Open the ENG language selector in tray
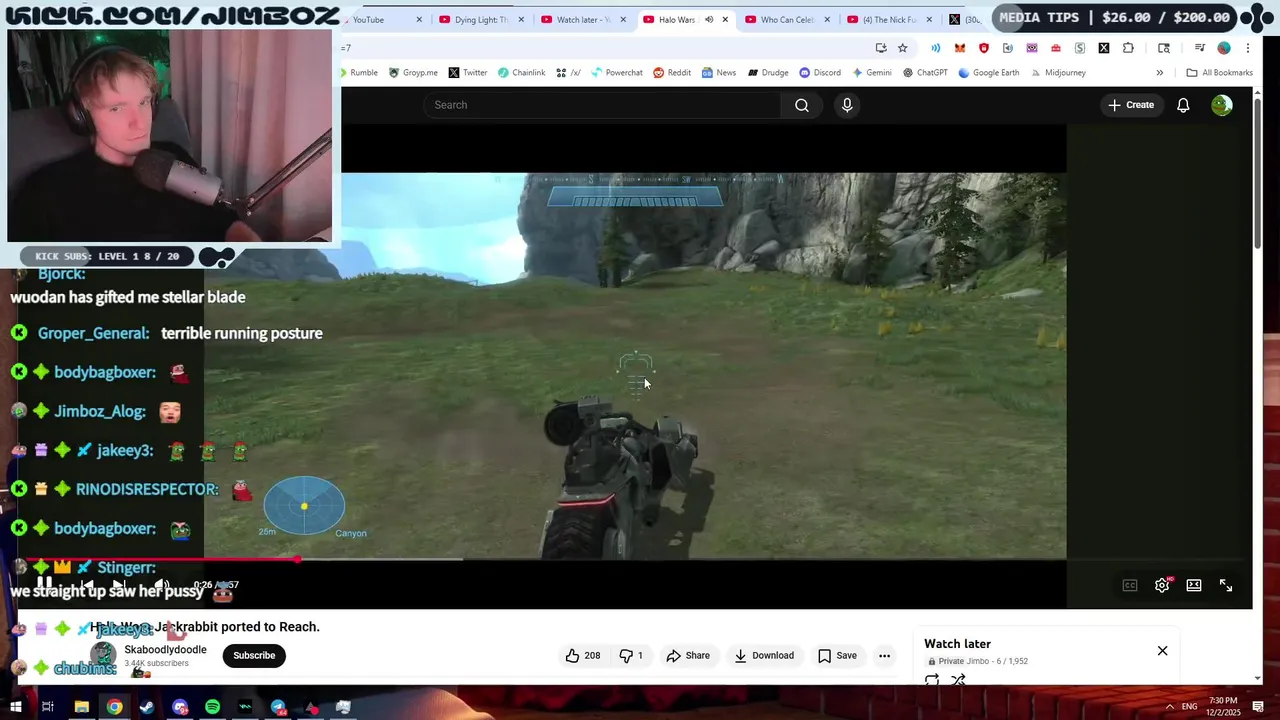 tap(1189, 707)
